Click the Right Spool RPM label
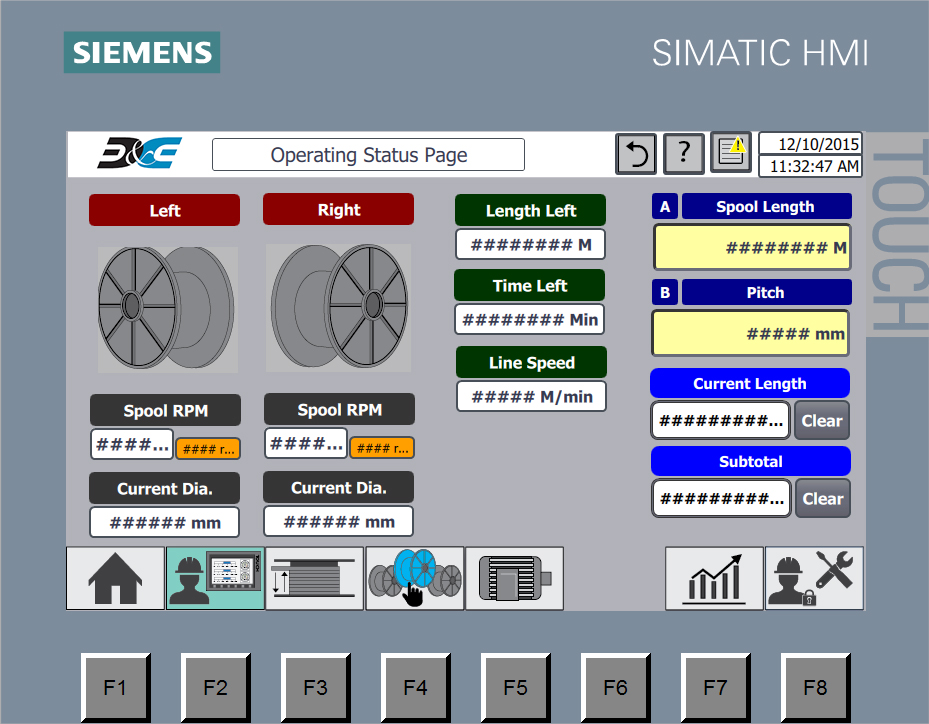Viewport: 929px width, 724px height. pos(339,409)
